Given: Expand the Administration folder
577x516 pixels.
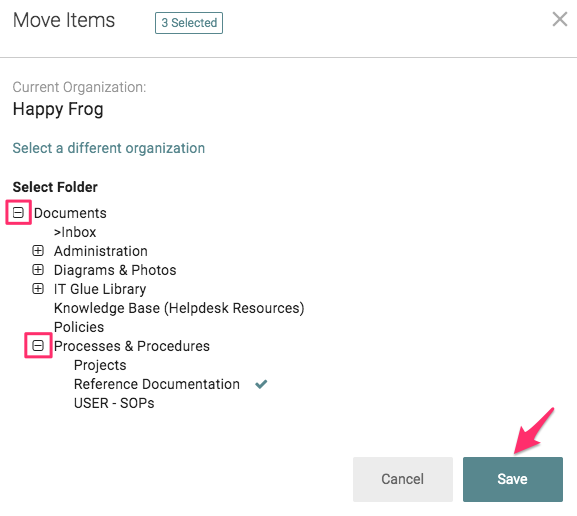Looking at the screenshot, I should pos(38,251).
